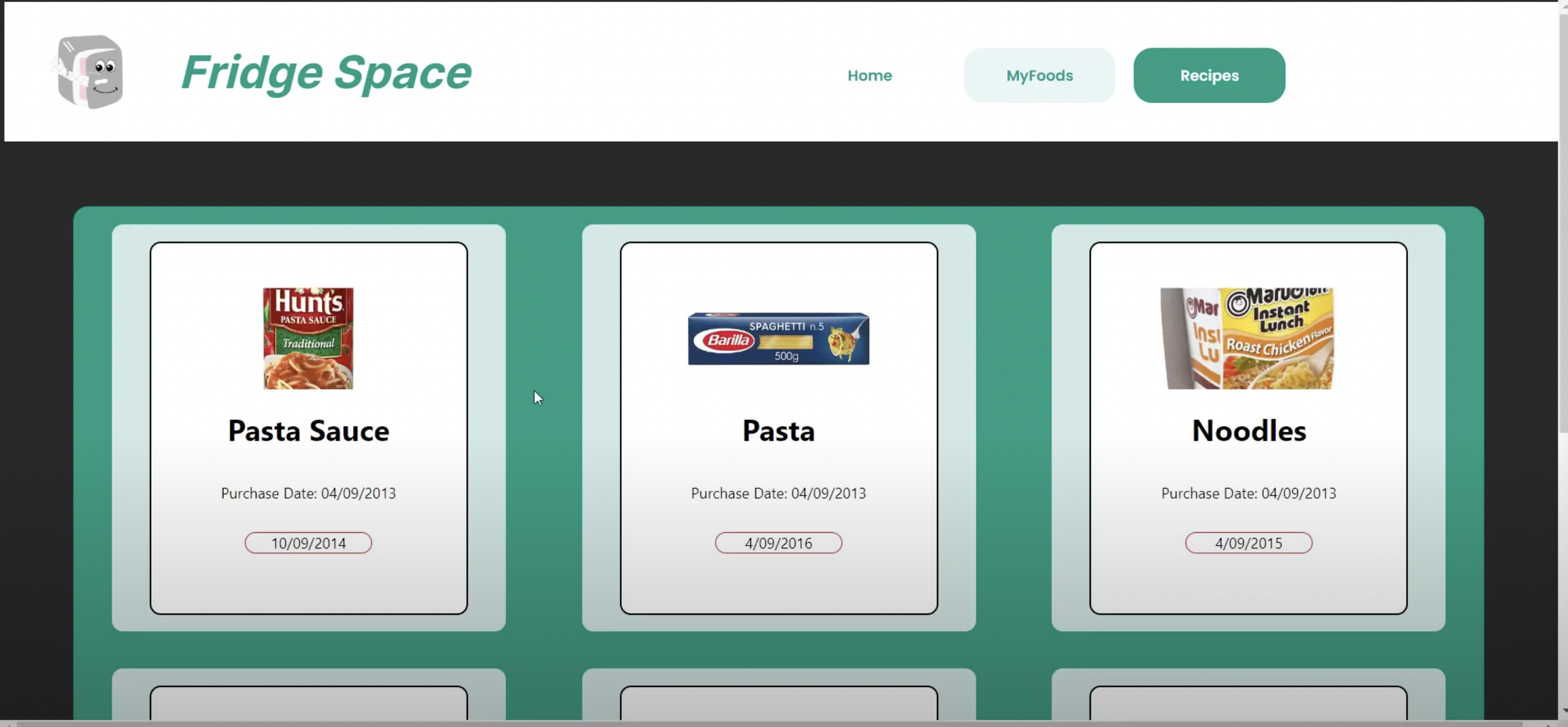The height and width of the screenshot is (727, 1568).
Task: Click the 4/09/2015 expiry date badge
Action: click(1248, 543)
